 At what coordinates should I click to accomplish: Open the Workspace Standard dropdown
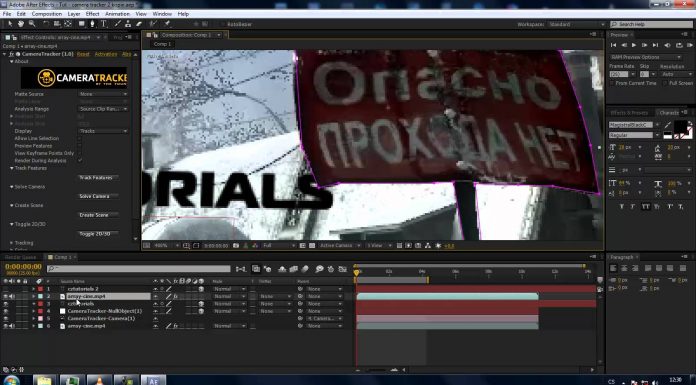577,24
